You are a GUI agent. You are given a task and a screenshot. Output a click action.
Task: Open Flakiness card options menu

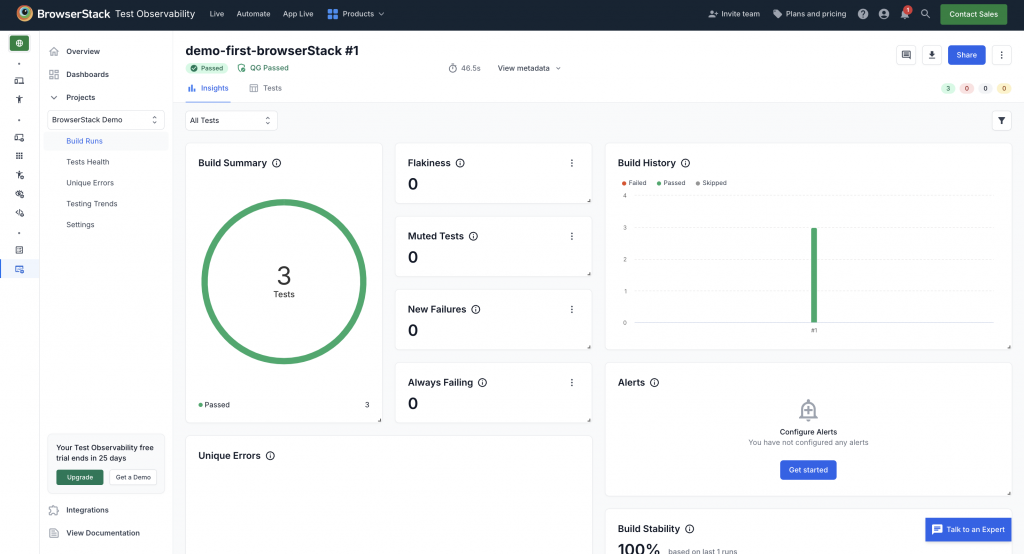[571, 163]
